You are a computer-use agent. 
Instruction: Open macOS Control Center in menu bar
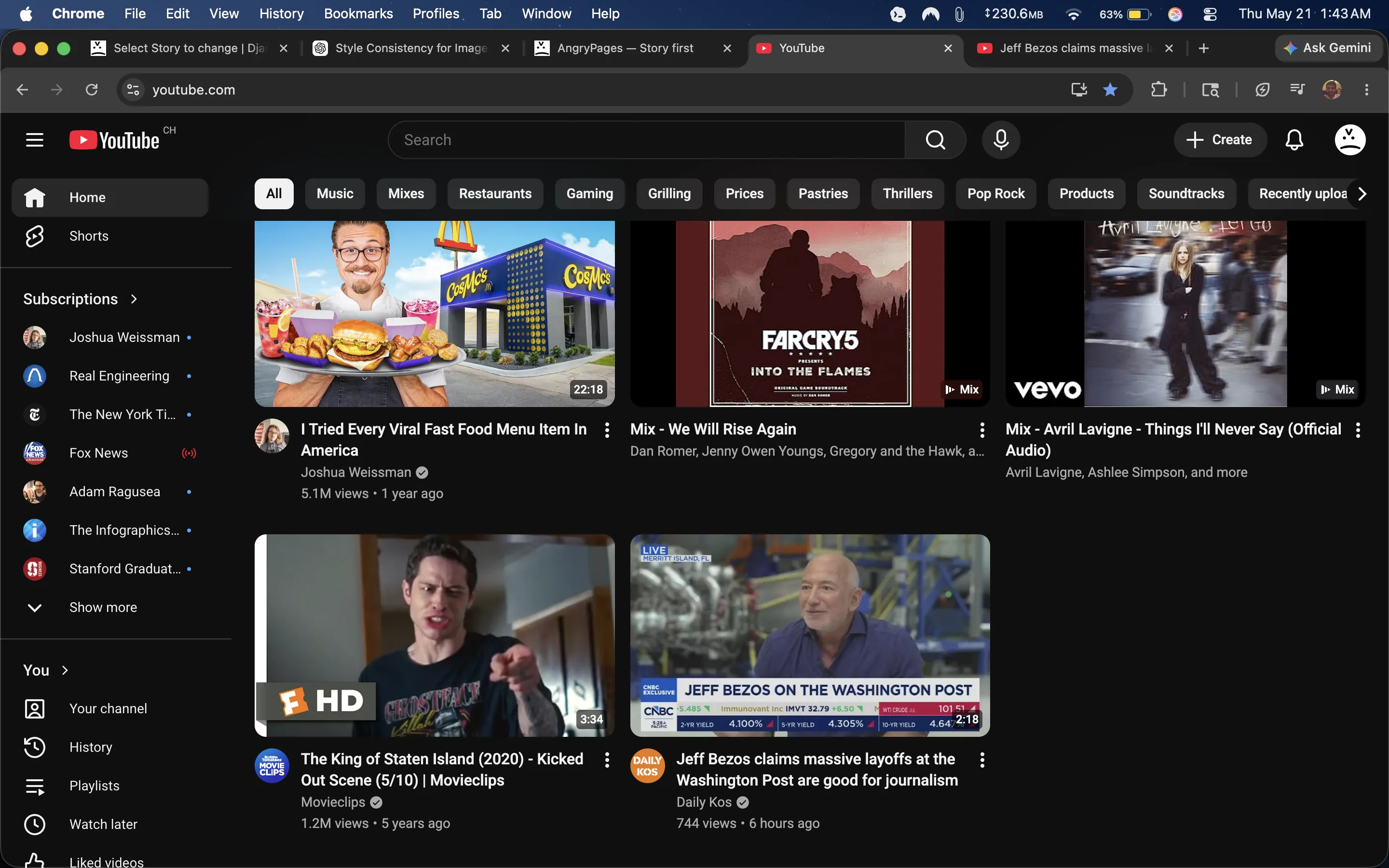pos(1210,14)
